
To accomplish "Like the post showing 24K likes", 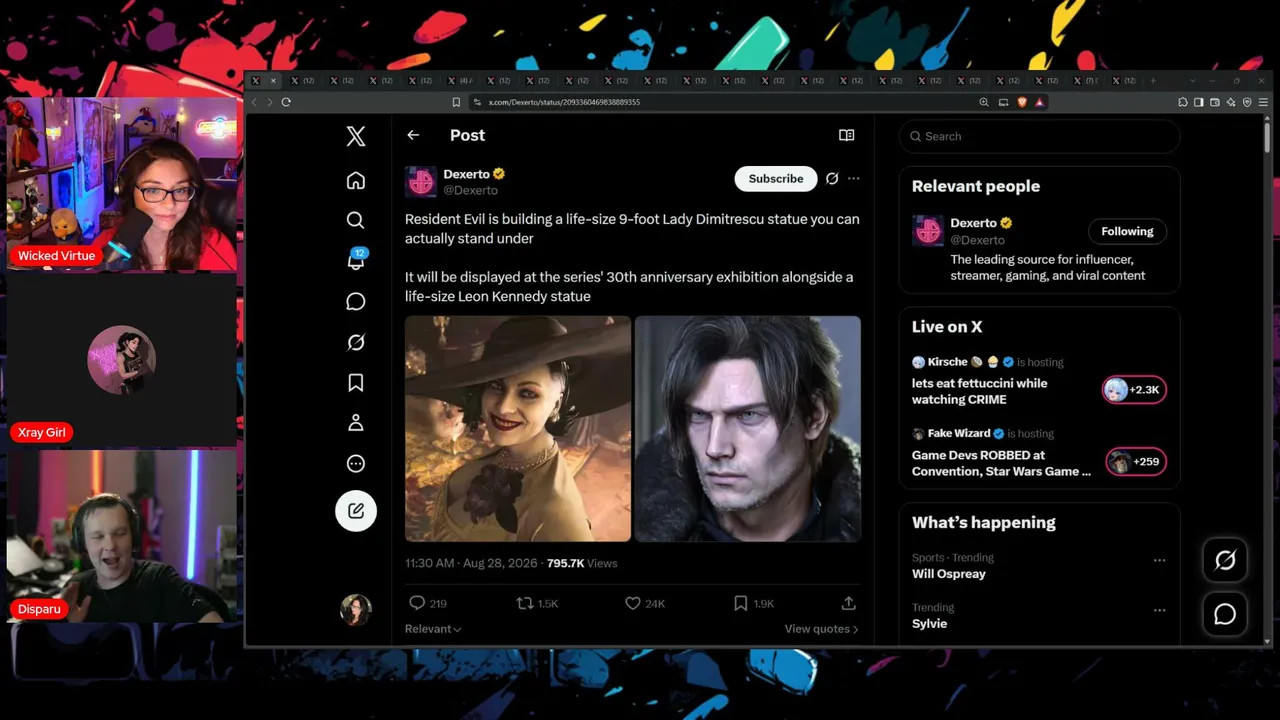I will click(x=645, y=603).
